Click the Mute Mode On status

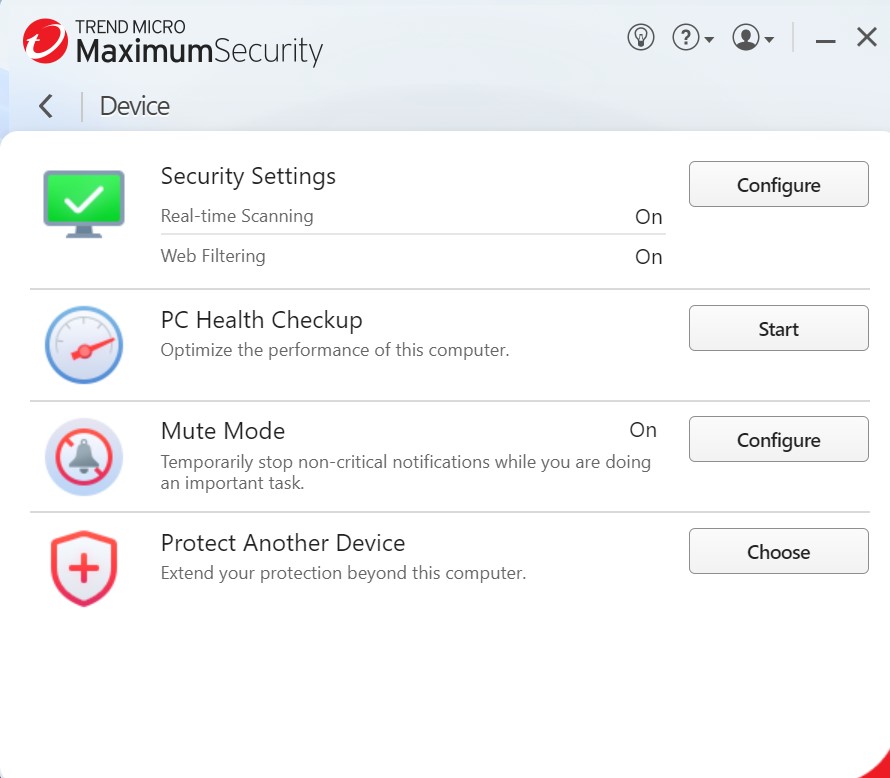[642, 430]
